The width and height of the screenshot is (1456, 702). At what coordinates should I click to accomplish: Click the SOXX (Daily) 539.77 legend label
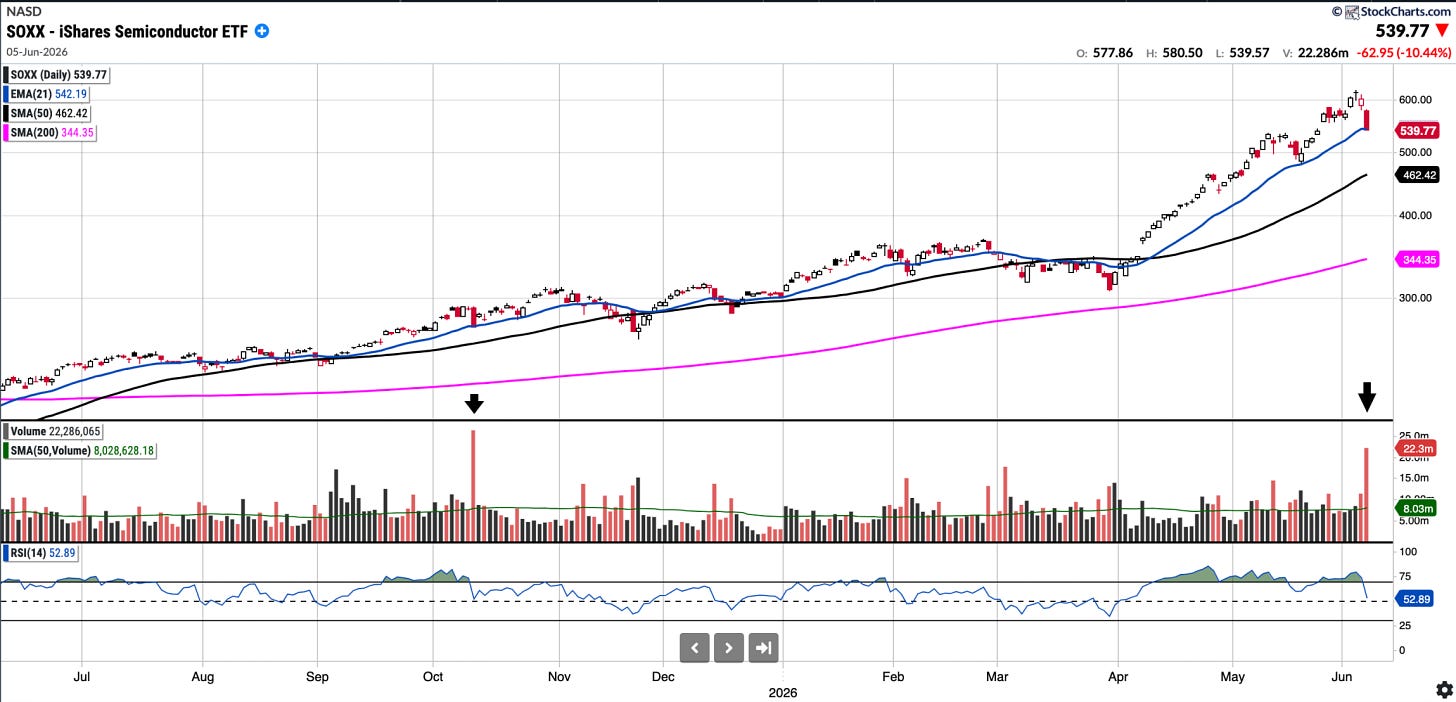pos(58,75)
